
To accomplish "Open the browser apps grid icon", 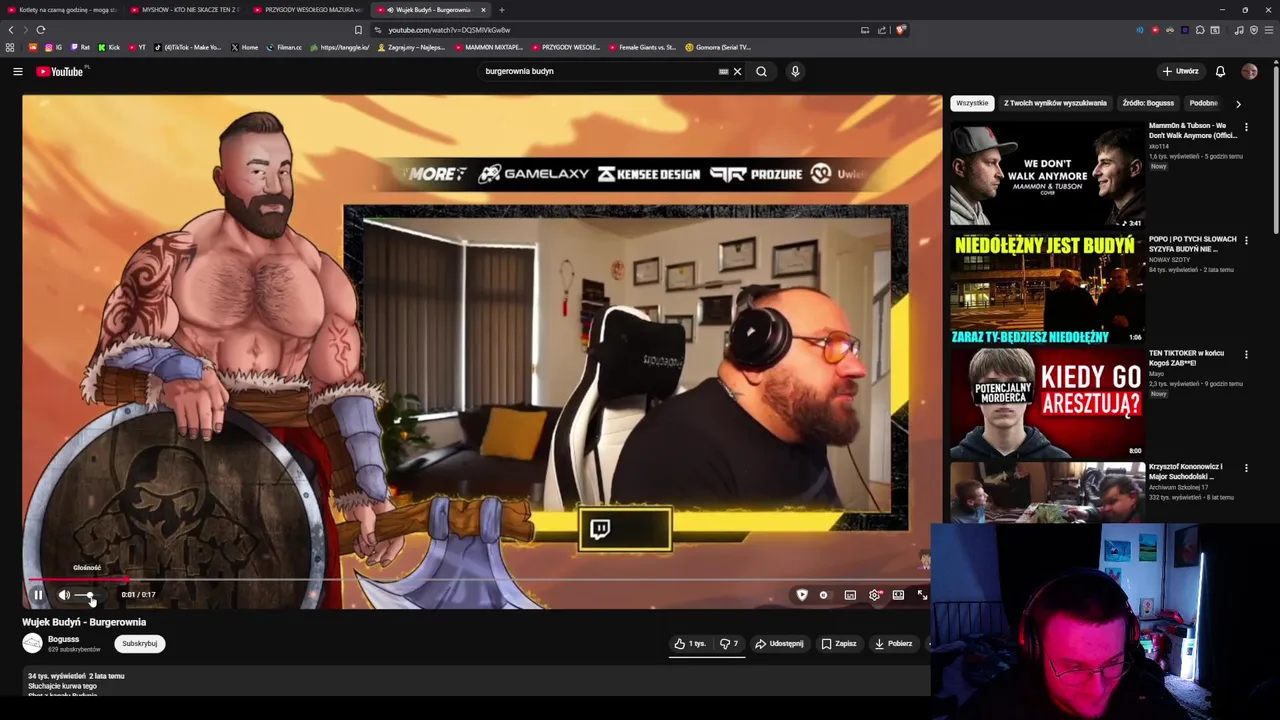I will [10, 47].
